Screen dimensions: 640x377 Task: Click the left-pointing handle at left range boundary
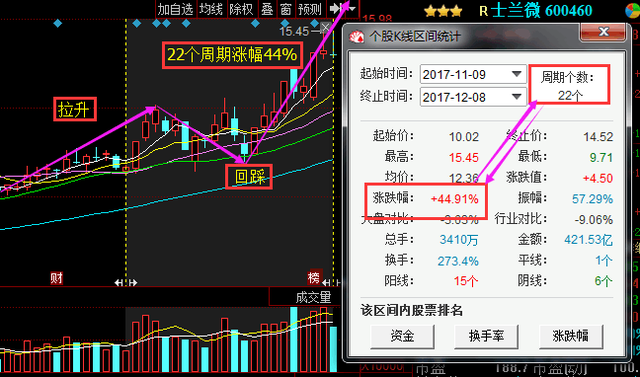click(x=118, y=283)
